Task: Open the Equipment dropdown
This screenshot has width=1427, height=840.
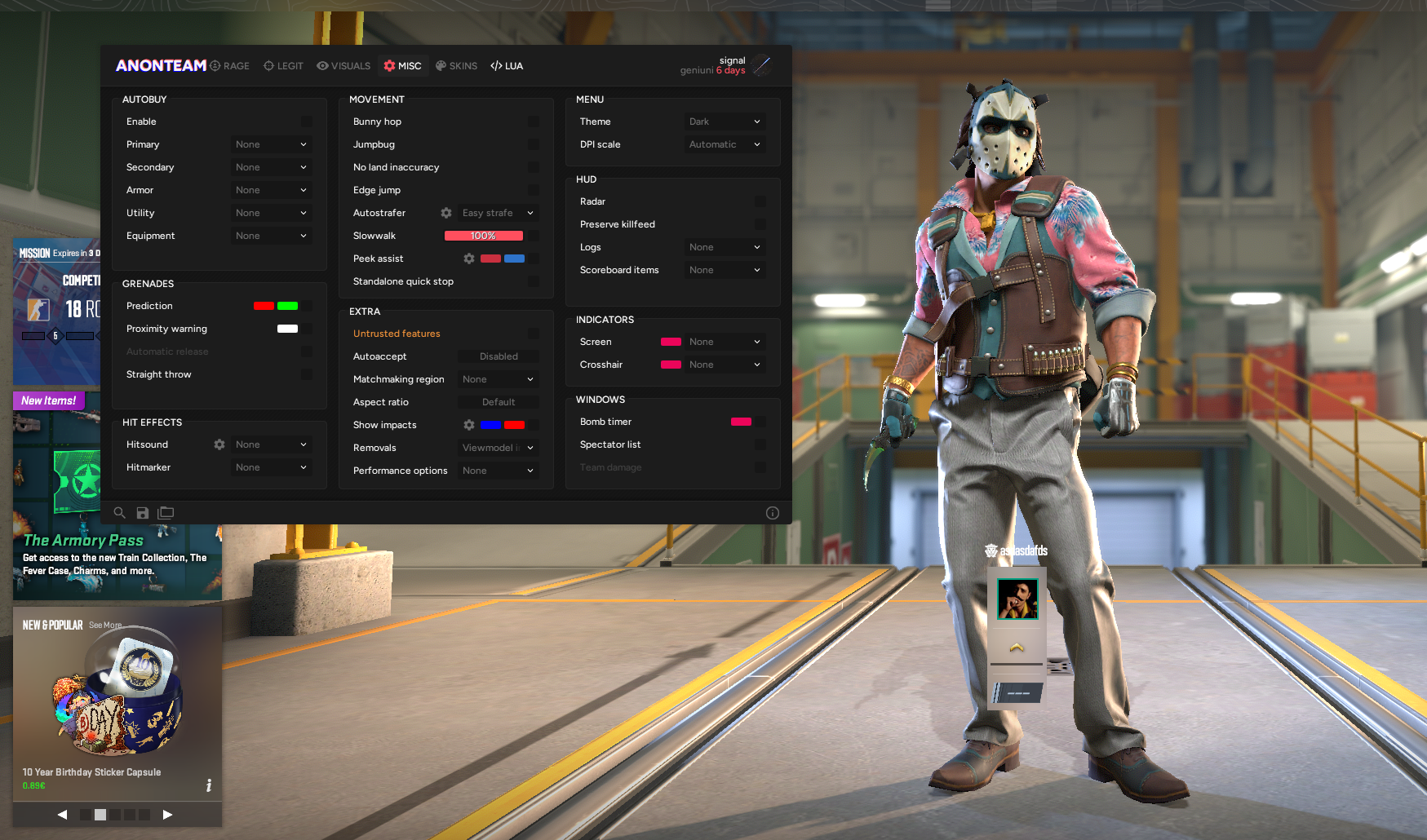Action: coord(272,236)
